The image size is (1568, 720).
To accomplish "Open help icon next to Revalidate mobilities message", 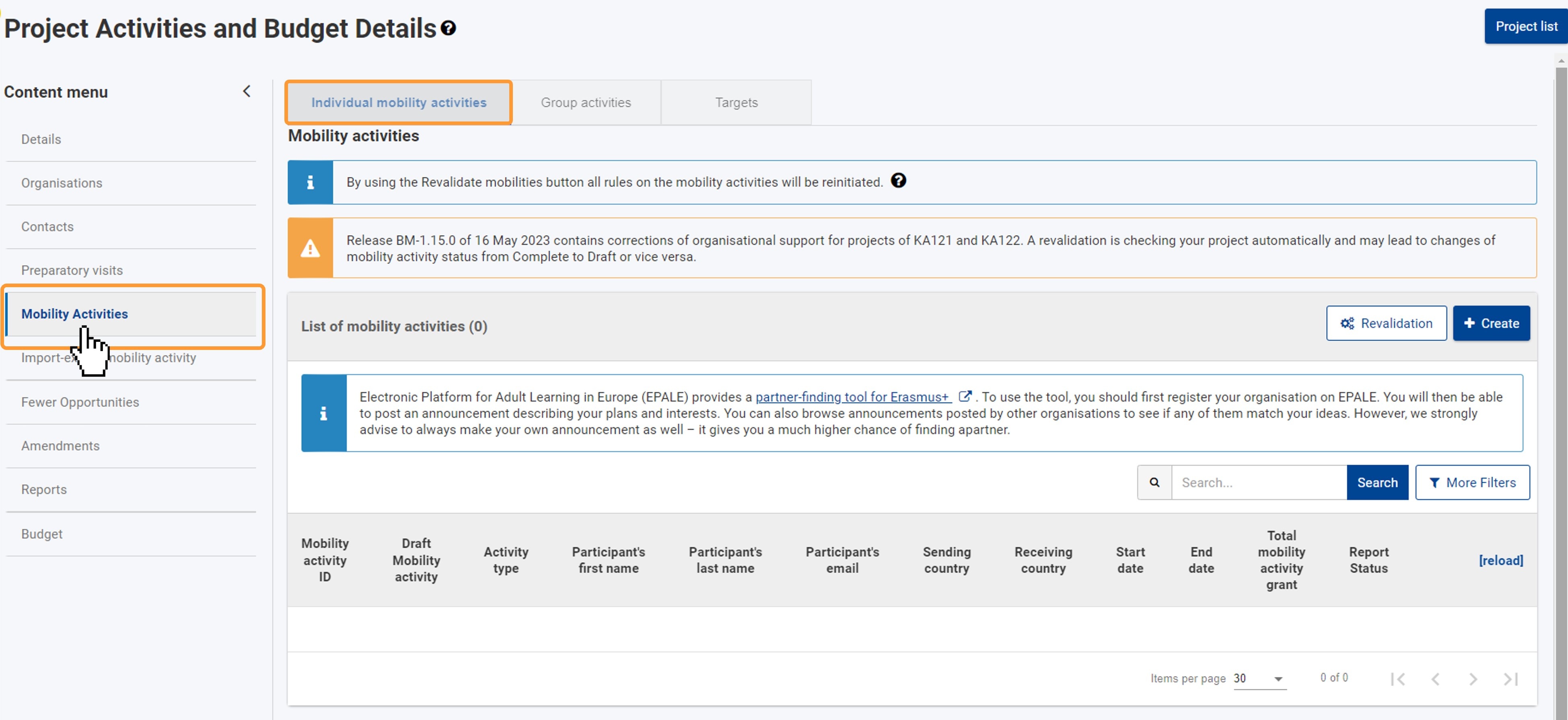I will (898, 180).
